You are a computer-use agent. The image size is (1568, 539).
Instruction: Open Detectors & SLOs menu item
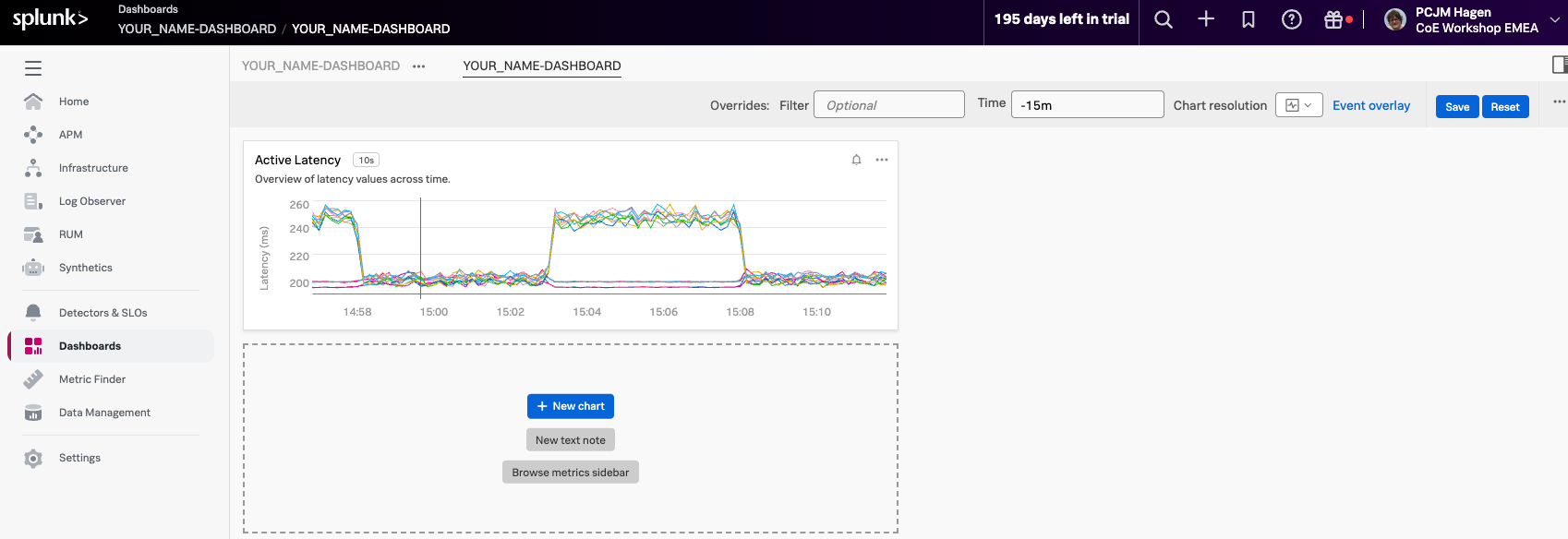coord(103,313)
